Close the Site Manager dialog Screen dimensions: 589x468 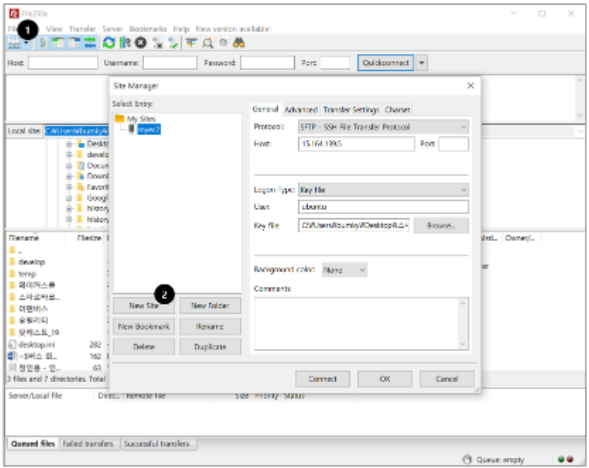(470, 86)
